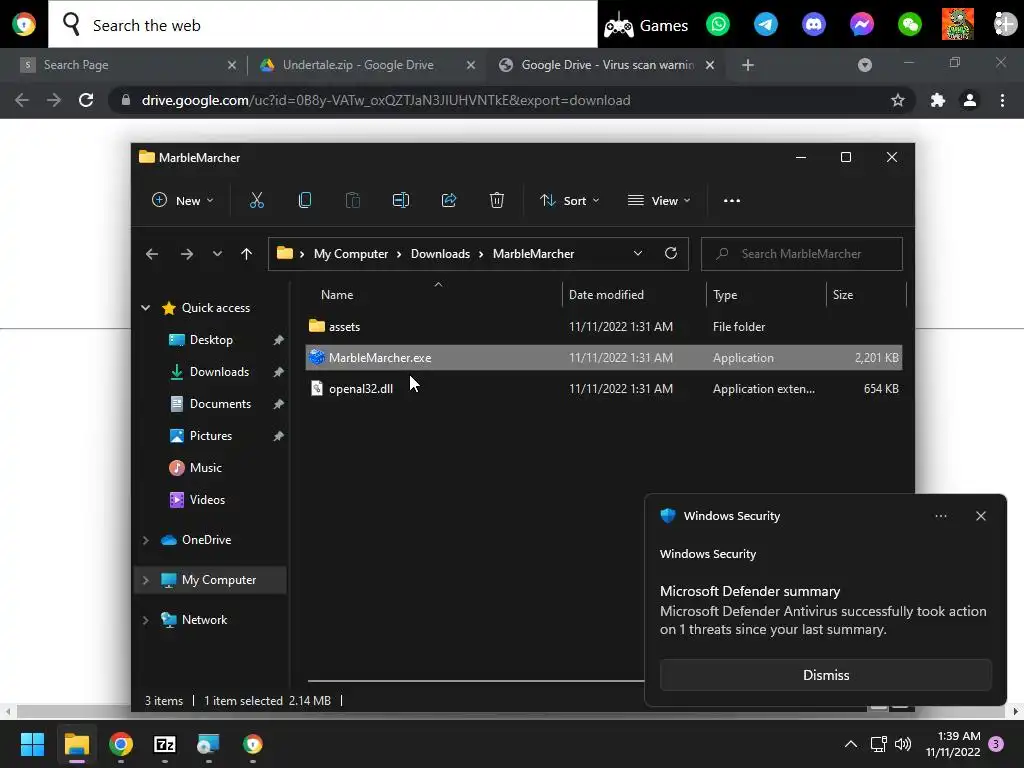The width and height of the screenshot is (1024, 768).
Task: Click Downloads in the address breadcrumb
Action: pyautogui.click(x=440, y=254)
